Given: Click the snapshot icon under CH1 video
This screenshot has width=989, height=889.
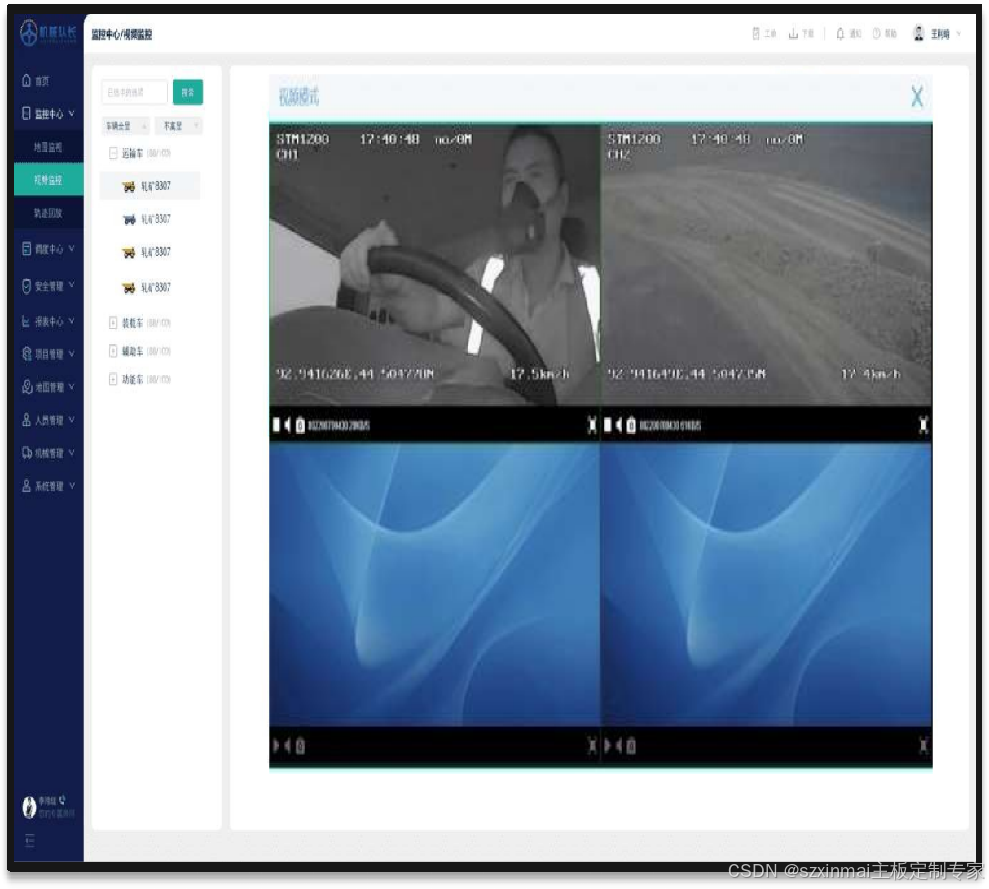Looking at the screenshot, I should coord(300,426).
